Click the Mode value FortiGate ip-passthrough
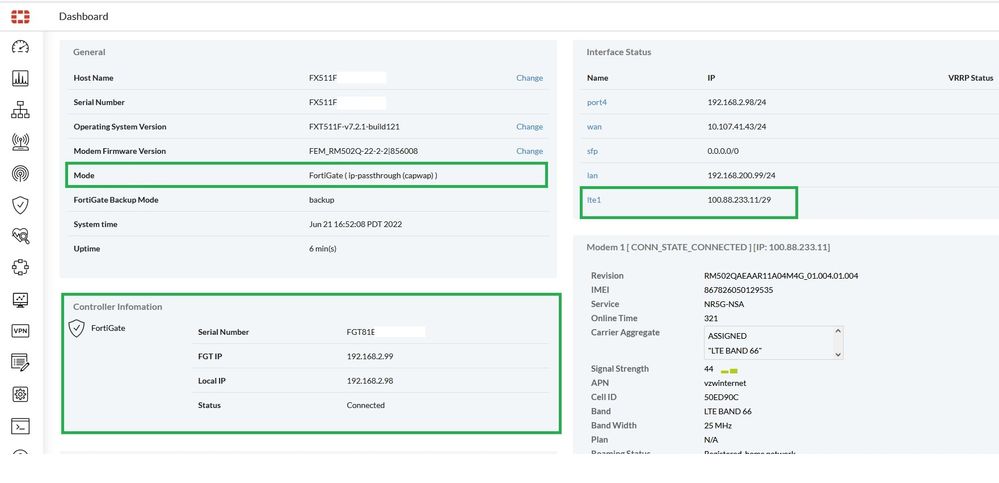Viewport: 999px width, 483px height. pos(373,175)
